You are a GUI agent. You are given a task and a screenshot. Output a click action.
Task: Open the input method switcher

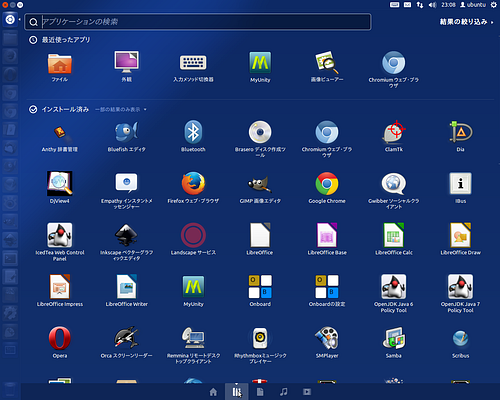coord(193,62)
